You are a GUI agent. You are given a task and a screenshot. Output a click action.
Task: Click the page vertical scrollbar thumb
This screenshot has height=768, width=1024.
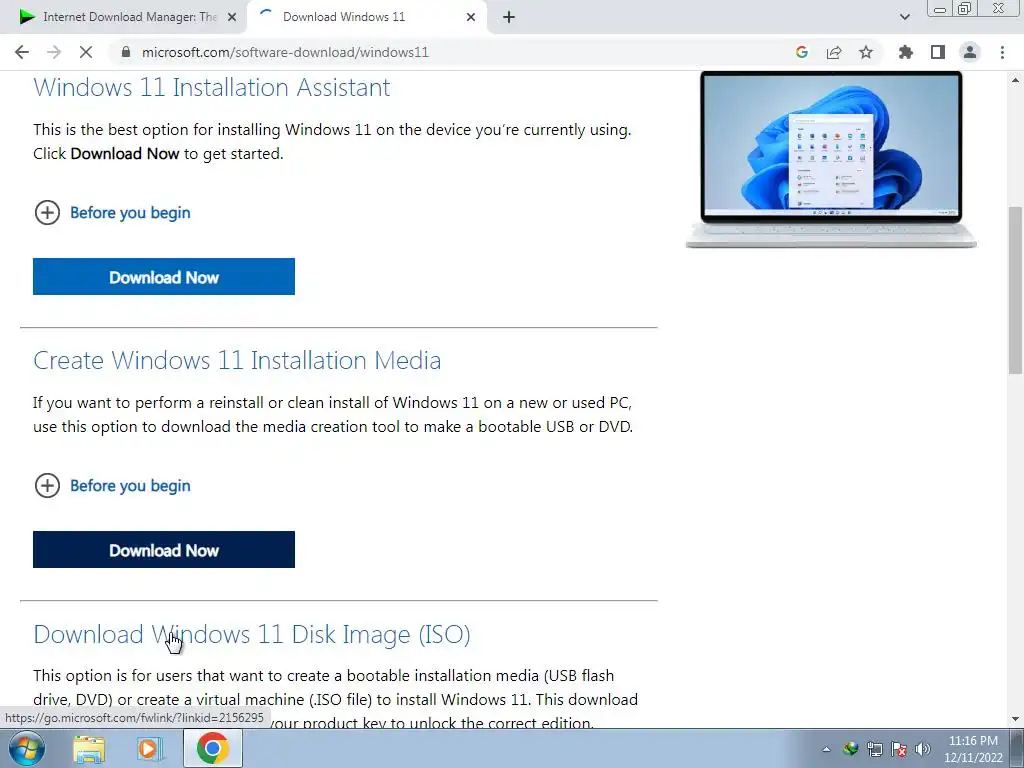[1015, 290]
